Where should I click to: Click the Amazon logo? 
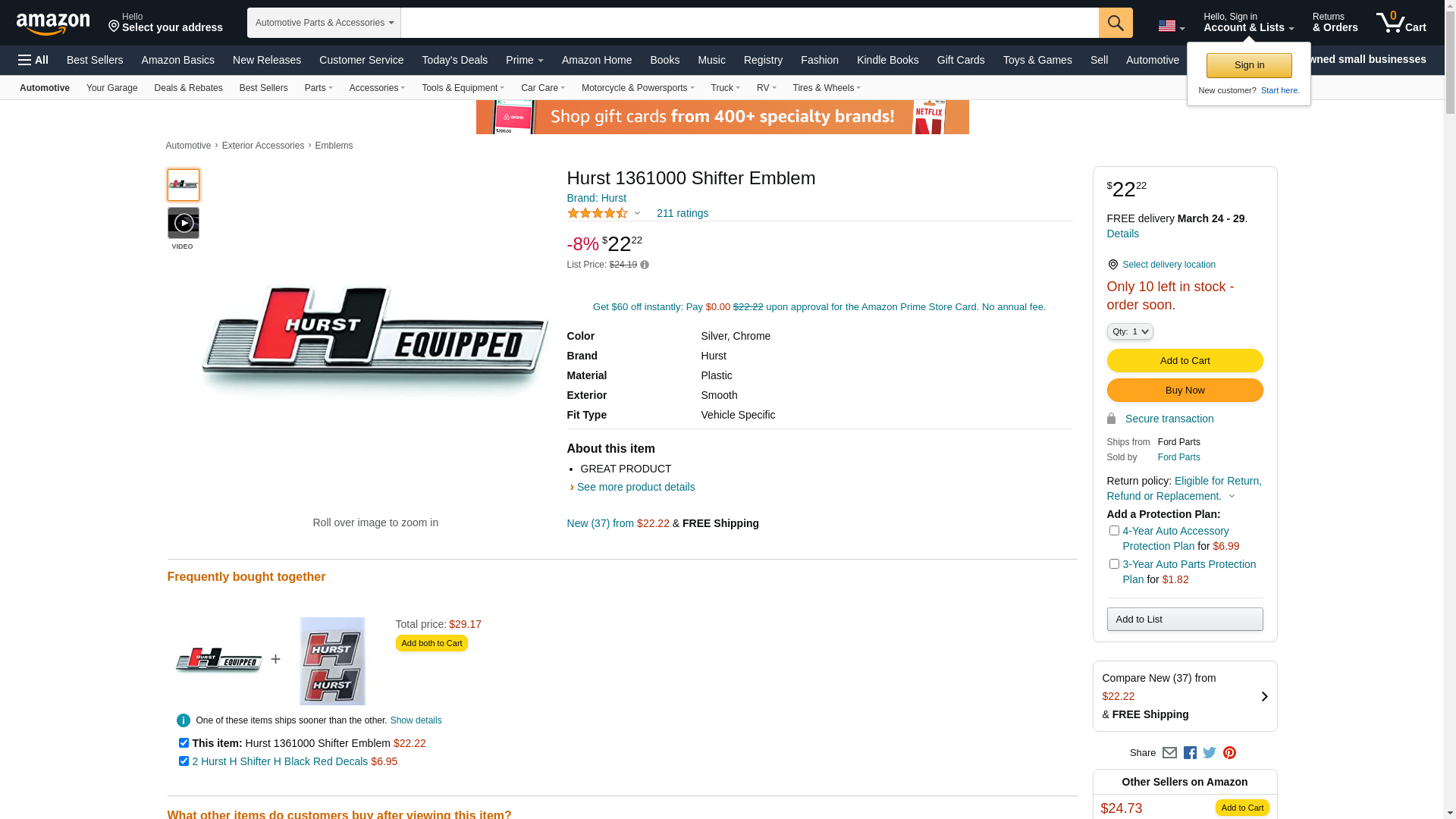point(53,24)
